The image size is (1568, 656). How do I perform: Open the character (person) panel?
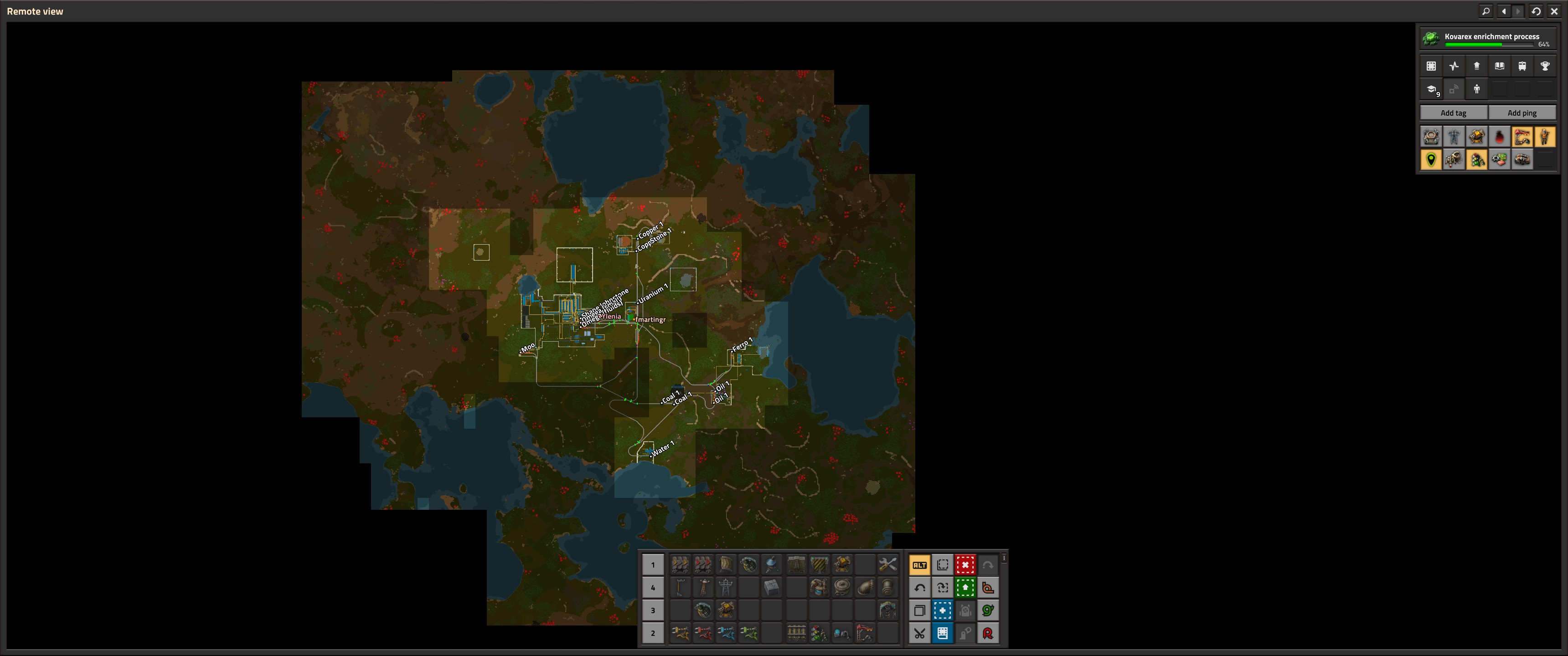click(1477, 89)
